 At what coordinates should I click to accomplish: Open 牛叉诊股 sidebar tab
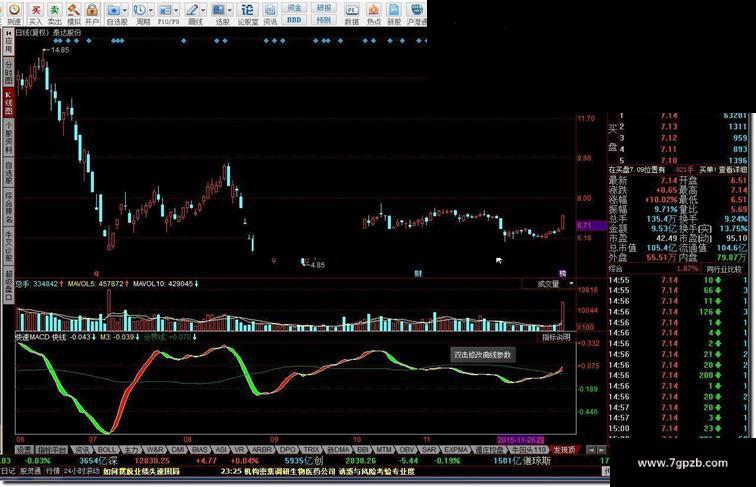click(9, 247)
